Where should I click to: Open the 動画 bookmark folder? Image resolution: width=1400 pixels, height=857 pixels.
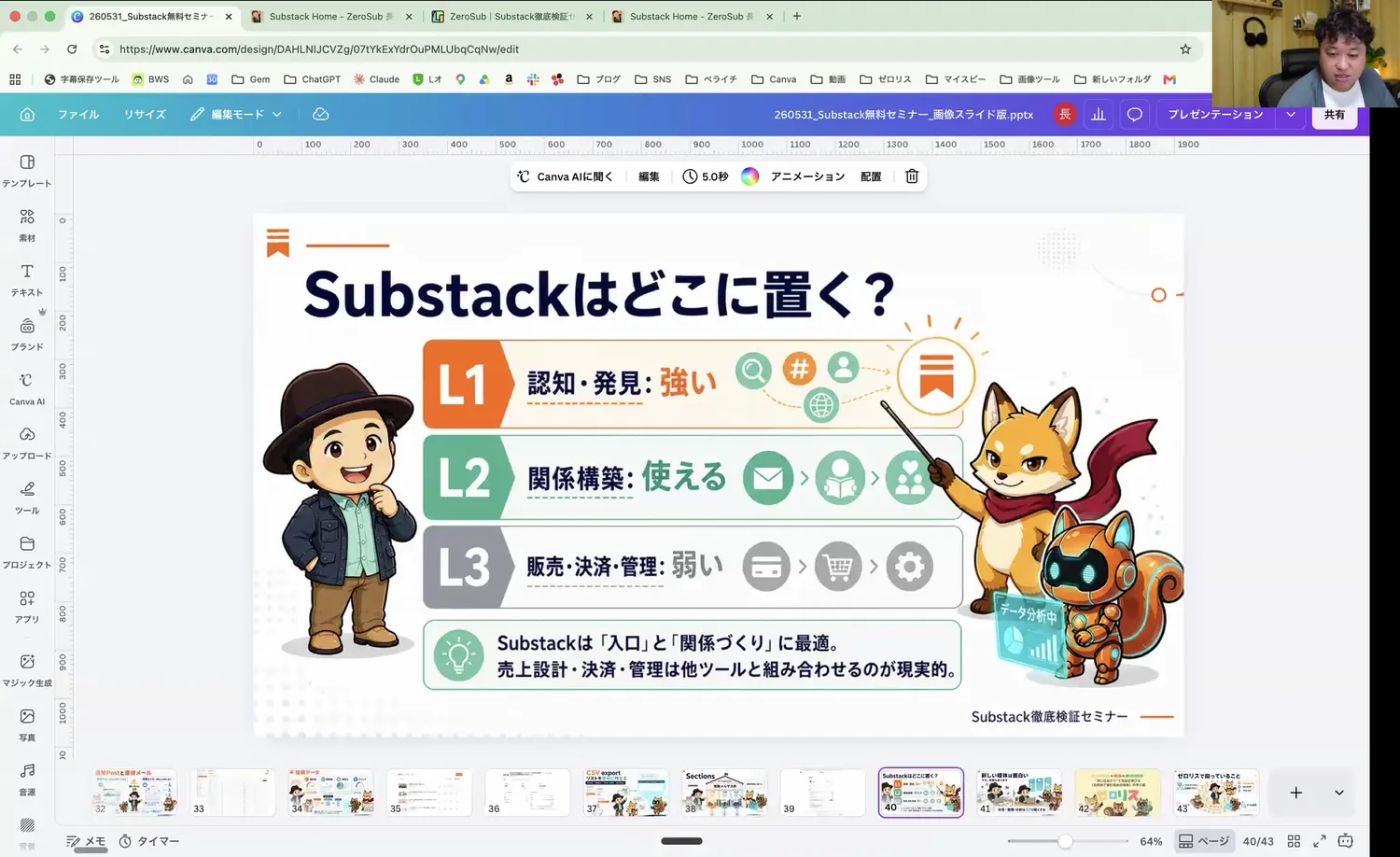coord(828,79)
